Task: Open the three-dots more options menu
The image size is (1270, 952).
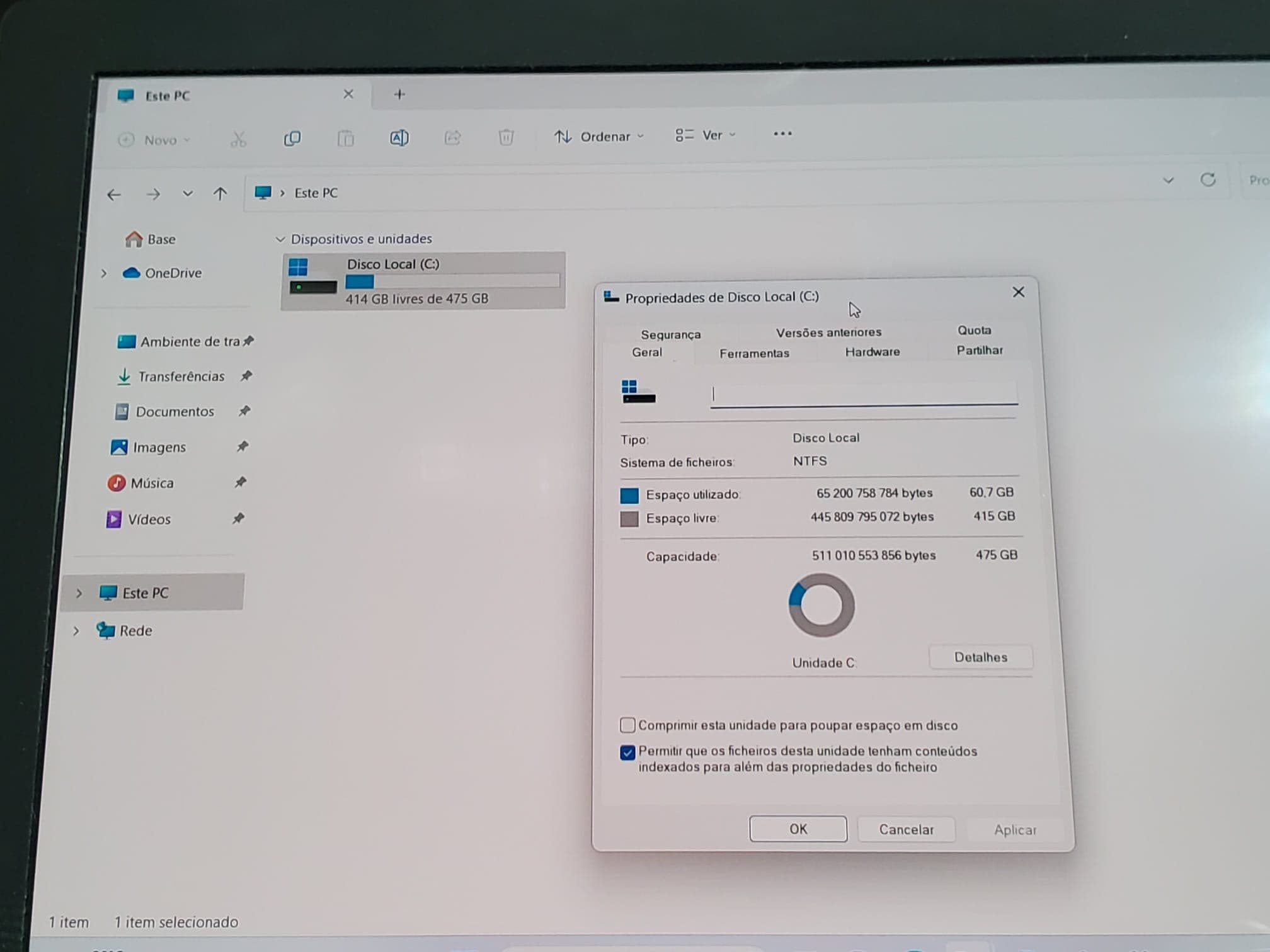Action: coord(782,133)
